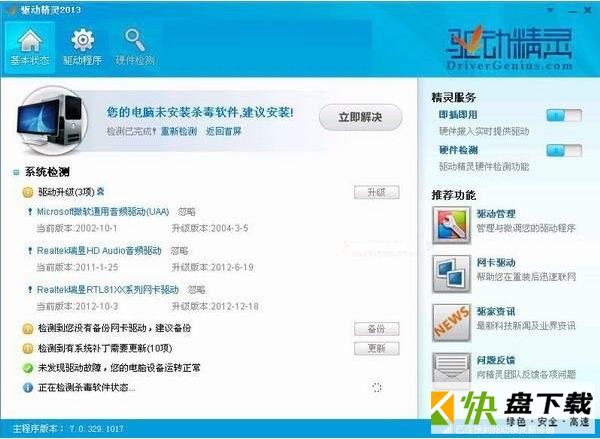
Task: Click the green check icon beside 未发现驱动故障
Action: 28,368
